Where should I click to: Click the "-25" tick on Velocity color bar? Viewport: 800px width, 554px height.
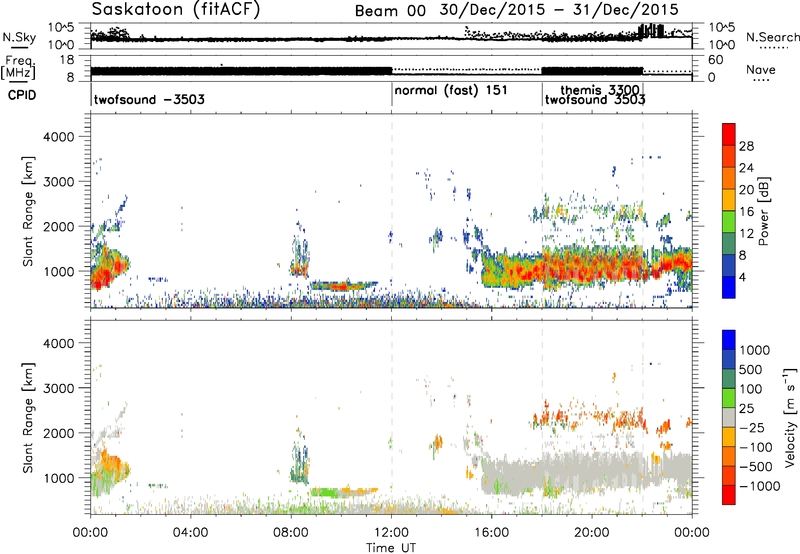pos(752,427)
